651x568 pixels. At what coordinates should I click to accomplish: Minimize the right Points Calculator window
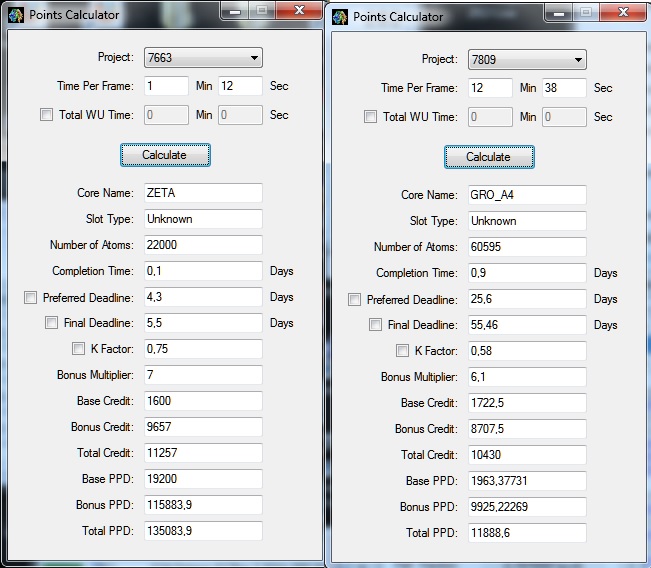pyautogui.click(x=558, y=12)
